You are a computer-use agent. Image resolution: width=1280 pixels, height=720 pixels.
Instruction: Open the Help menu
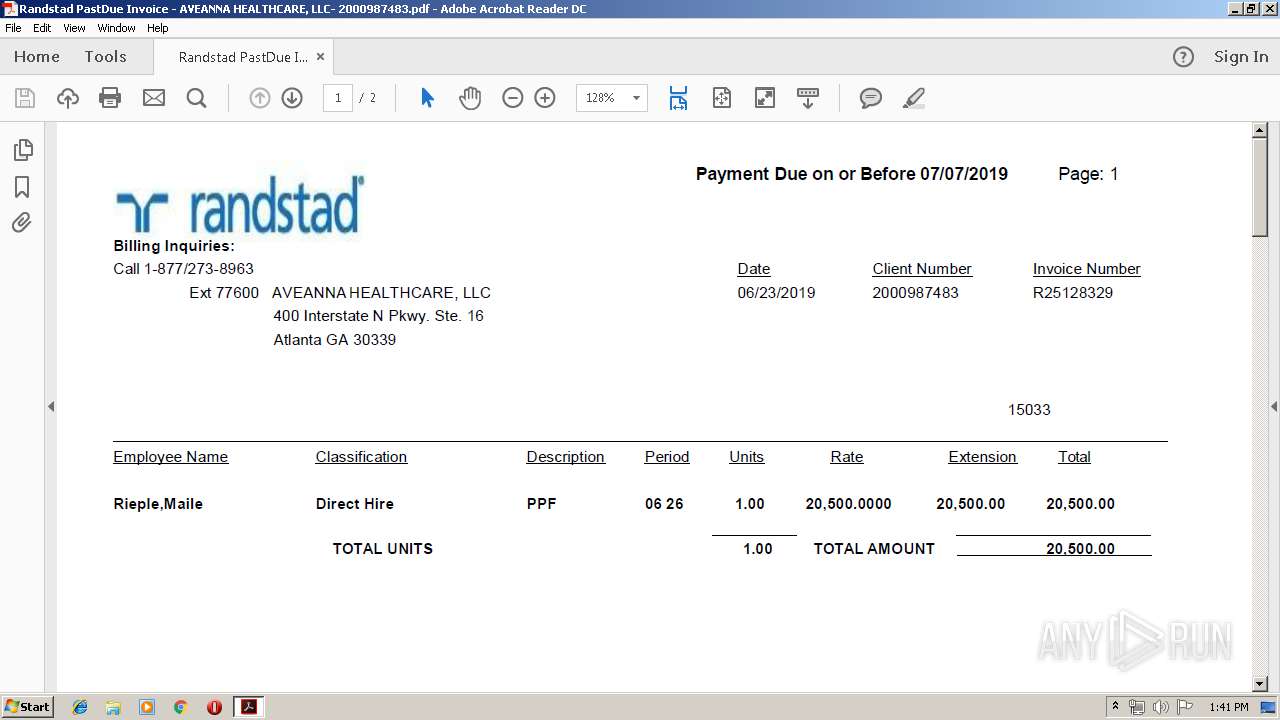(x=158, y=28)
